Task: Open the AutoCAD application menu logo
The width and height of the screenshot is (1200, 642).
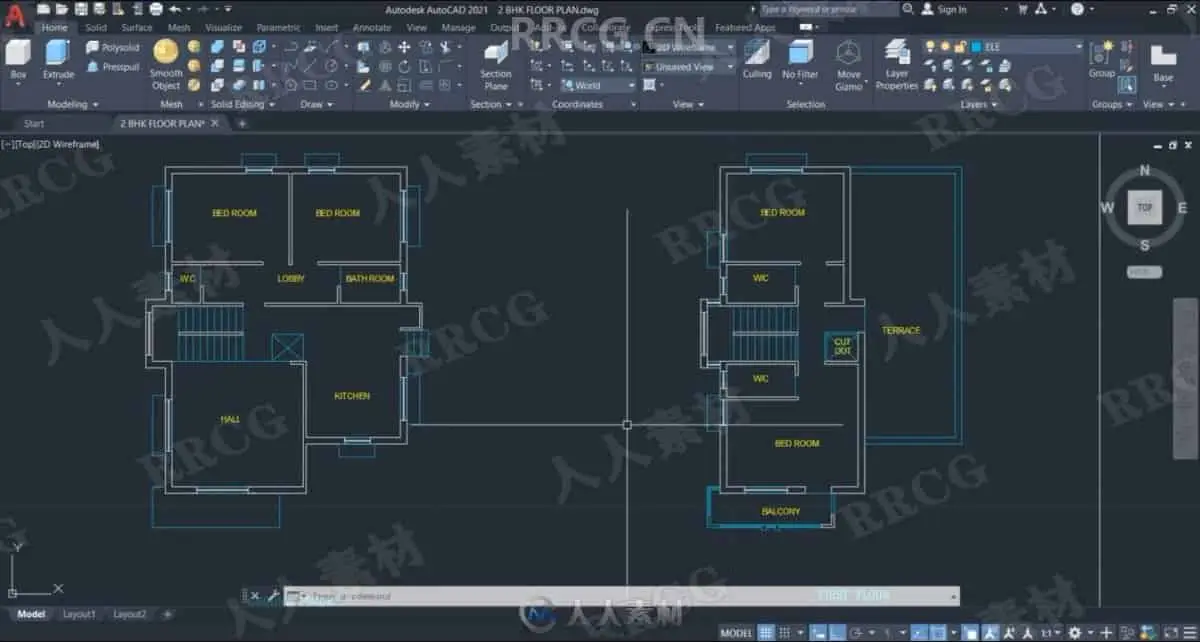Action: point(16,15)
